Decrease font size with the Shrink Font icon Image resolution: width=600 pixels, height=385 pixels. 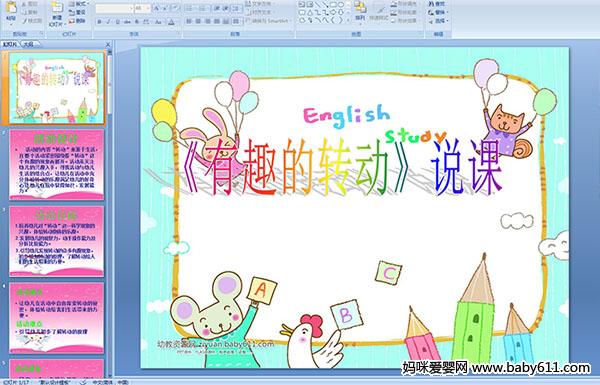(165, 8)
